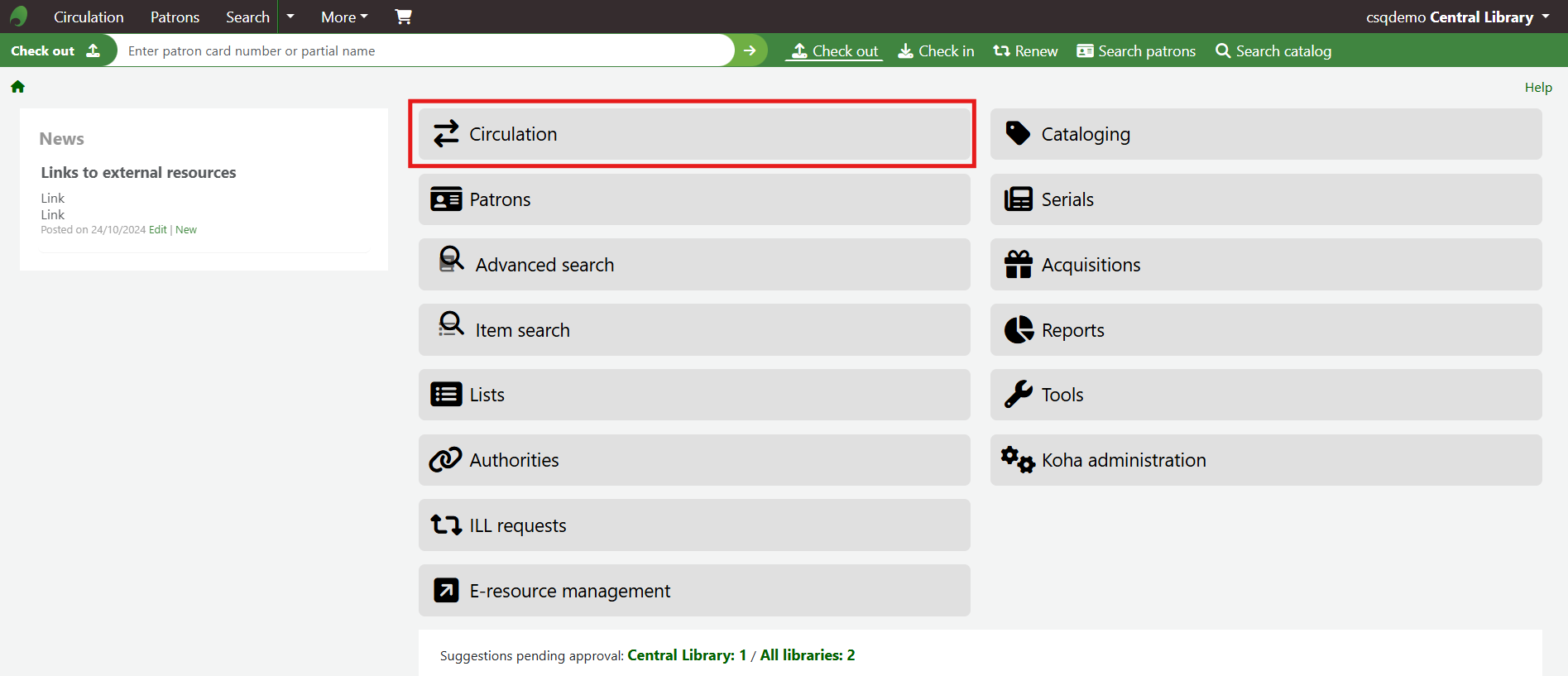Screen dimensions: 1568x676
Task: Submit checkout with the arrow button
Action: (x=750, y=50)
